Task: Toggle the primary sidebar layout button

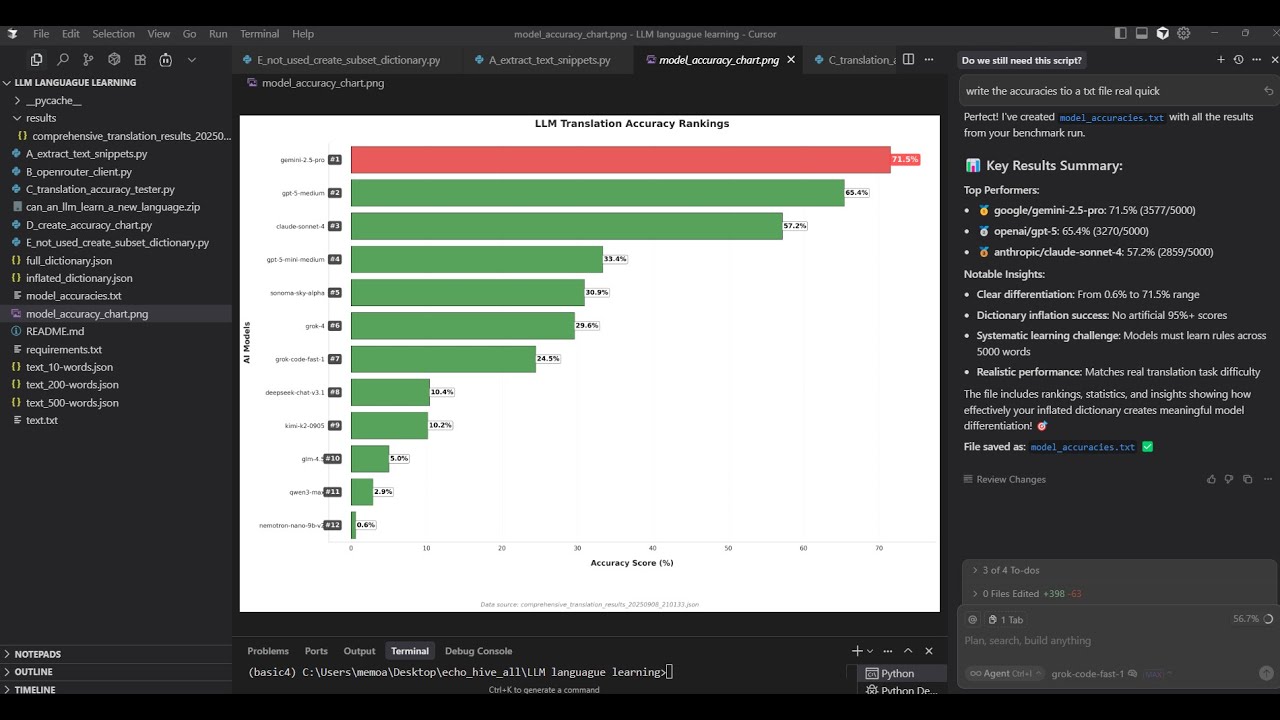Action: click(1121, 33)
